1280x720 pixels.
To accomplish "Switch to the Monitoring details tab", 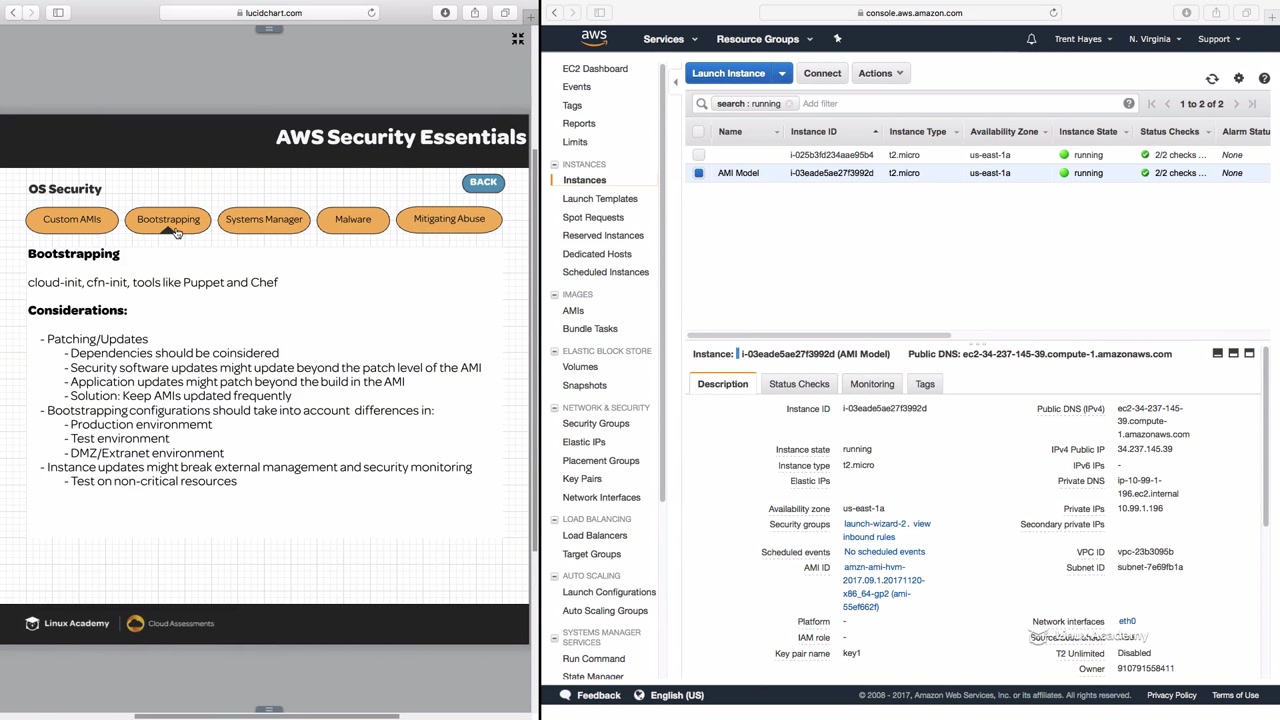I will coord(872,384).
